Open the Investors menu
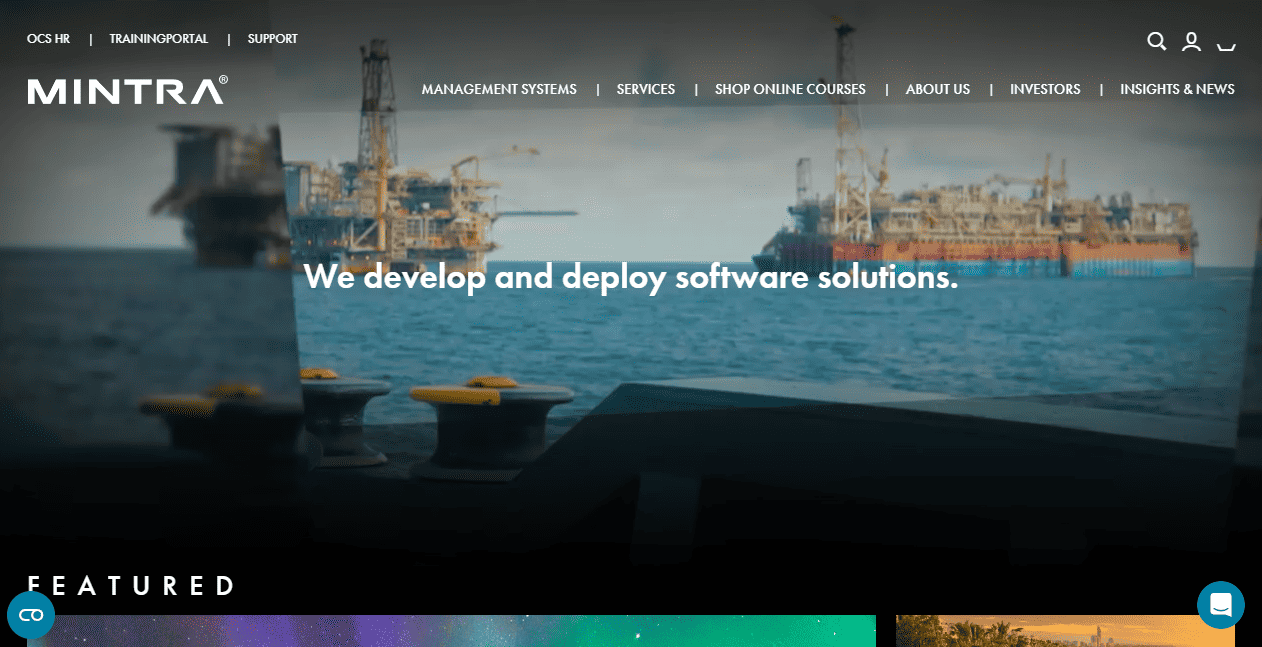 click(x=1045, y=89)
